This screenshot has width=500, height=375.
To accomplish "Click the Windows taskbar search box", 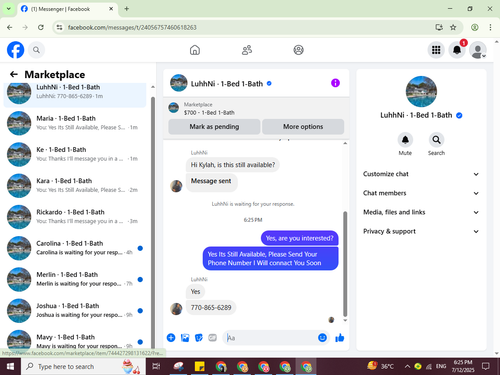I will coord(83,366).
